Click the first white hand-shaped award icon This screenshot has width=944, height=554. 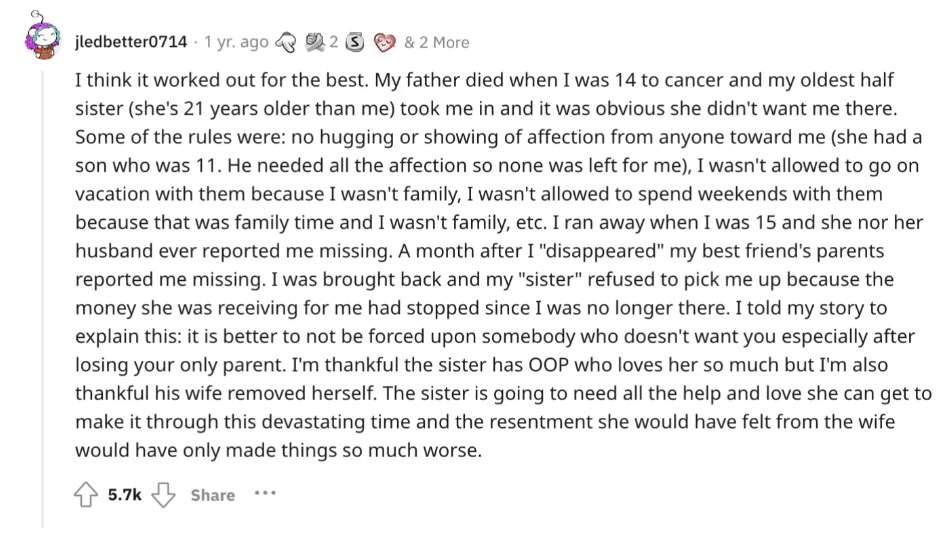(285, 42)
